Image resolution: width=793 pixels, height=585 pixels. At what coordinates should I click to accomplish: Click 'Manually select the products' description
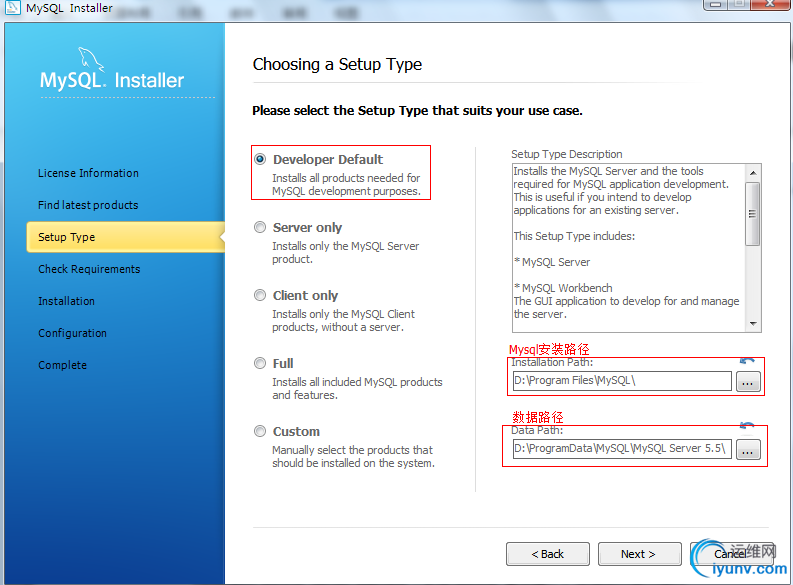point(353,457)
